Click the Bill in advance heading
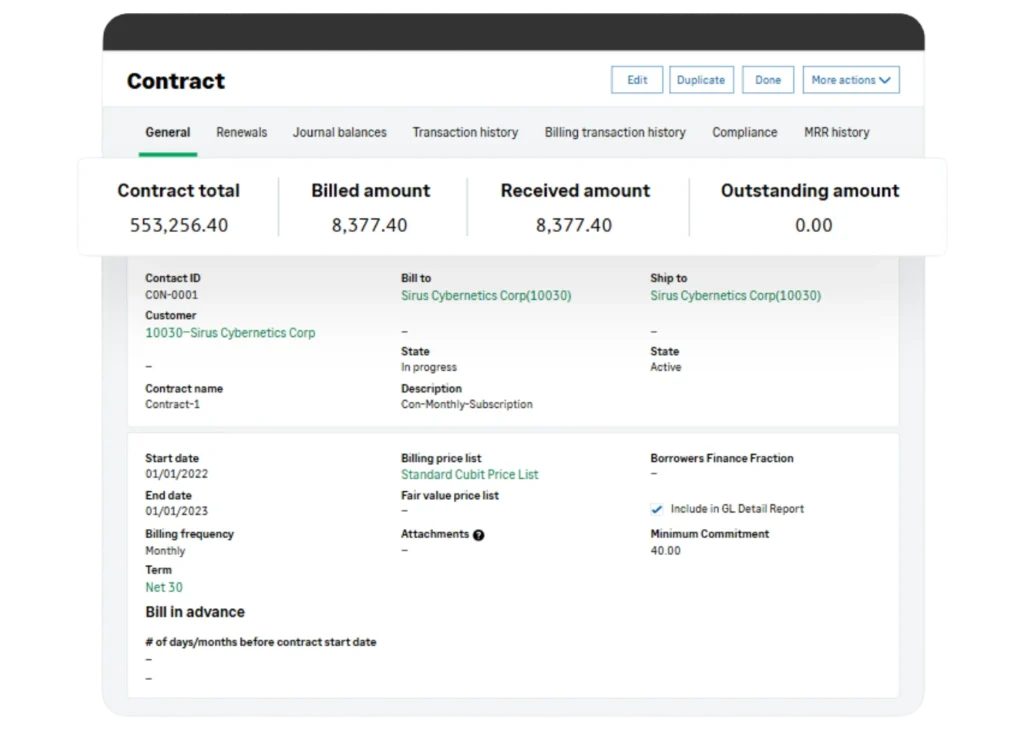Screen dimensions: 1024x731 click(195, 612)
